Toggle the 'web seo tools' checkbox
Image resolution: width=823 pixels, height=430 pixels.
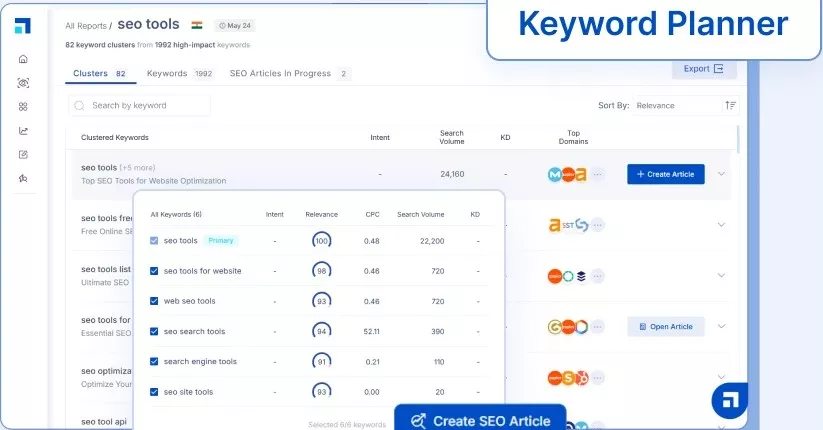pyautogui.click(x=154, y=301)
